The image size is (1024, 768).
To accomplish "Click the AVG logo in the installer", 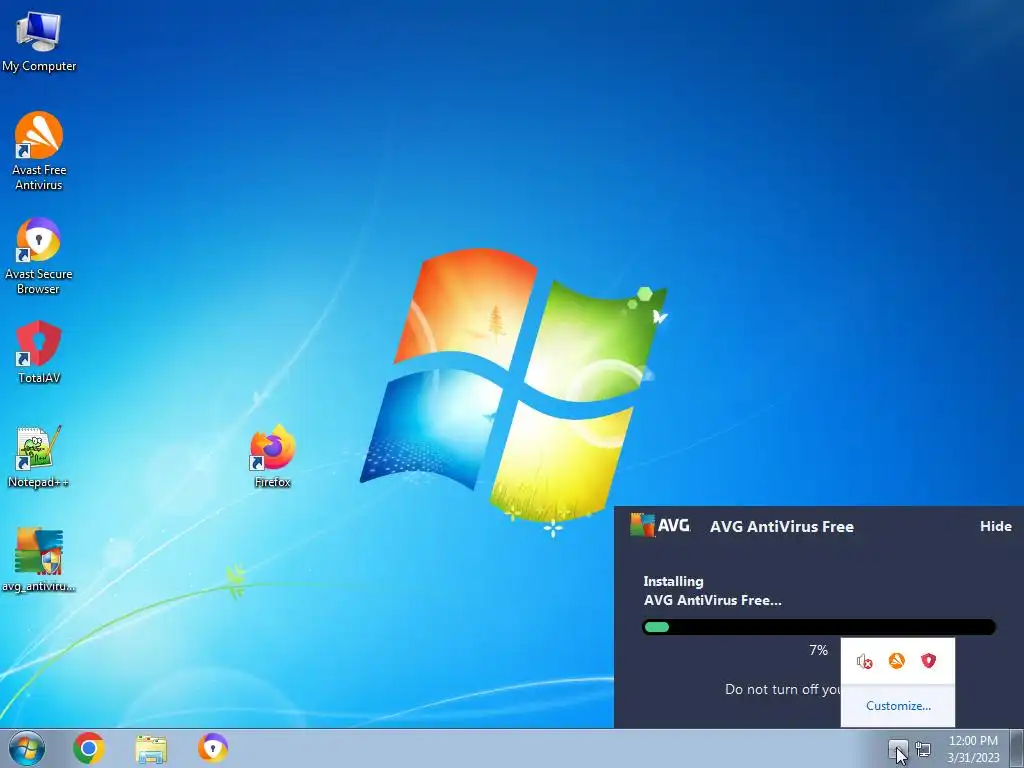I will (660, 525).
